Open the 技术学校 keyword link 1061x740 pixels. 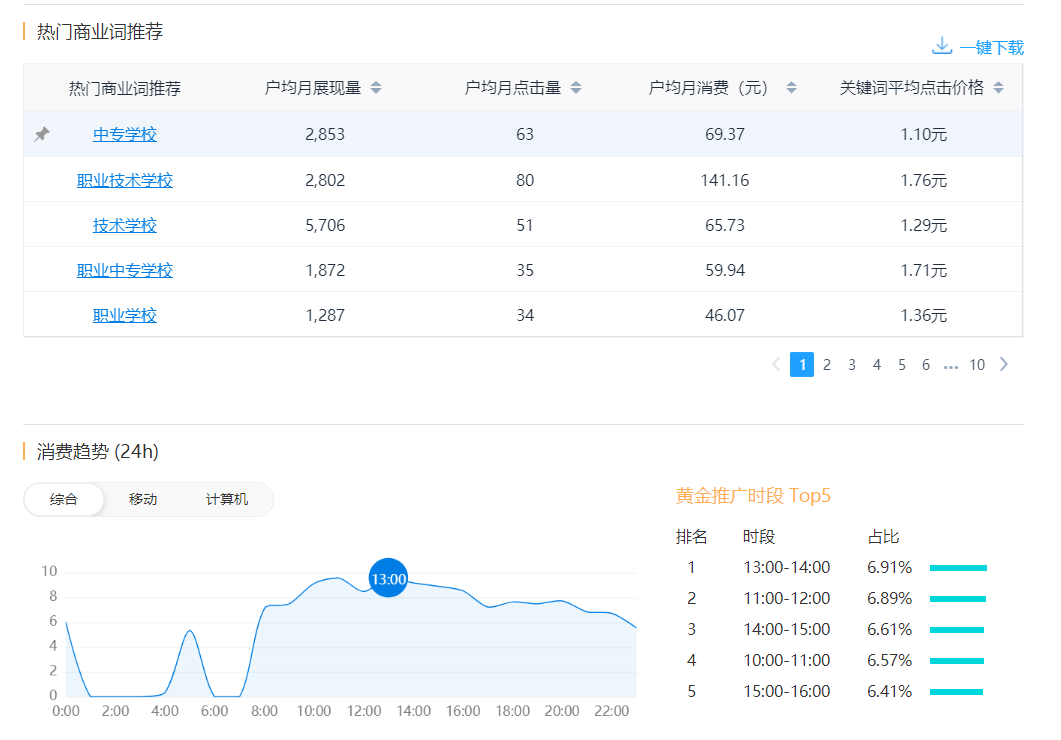[125, 226]
